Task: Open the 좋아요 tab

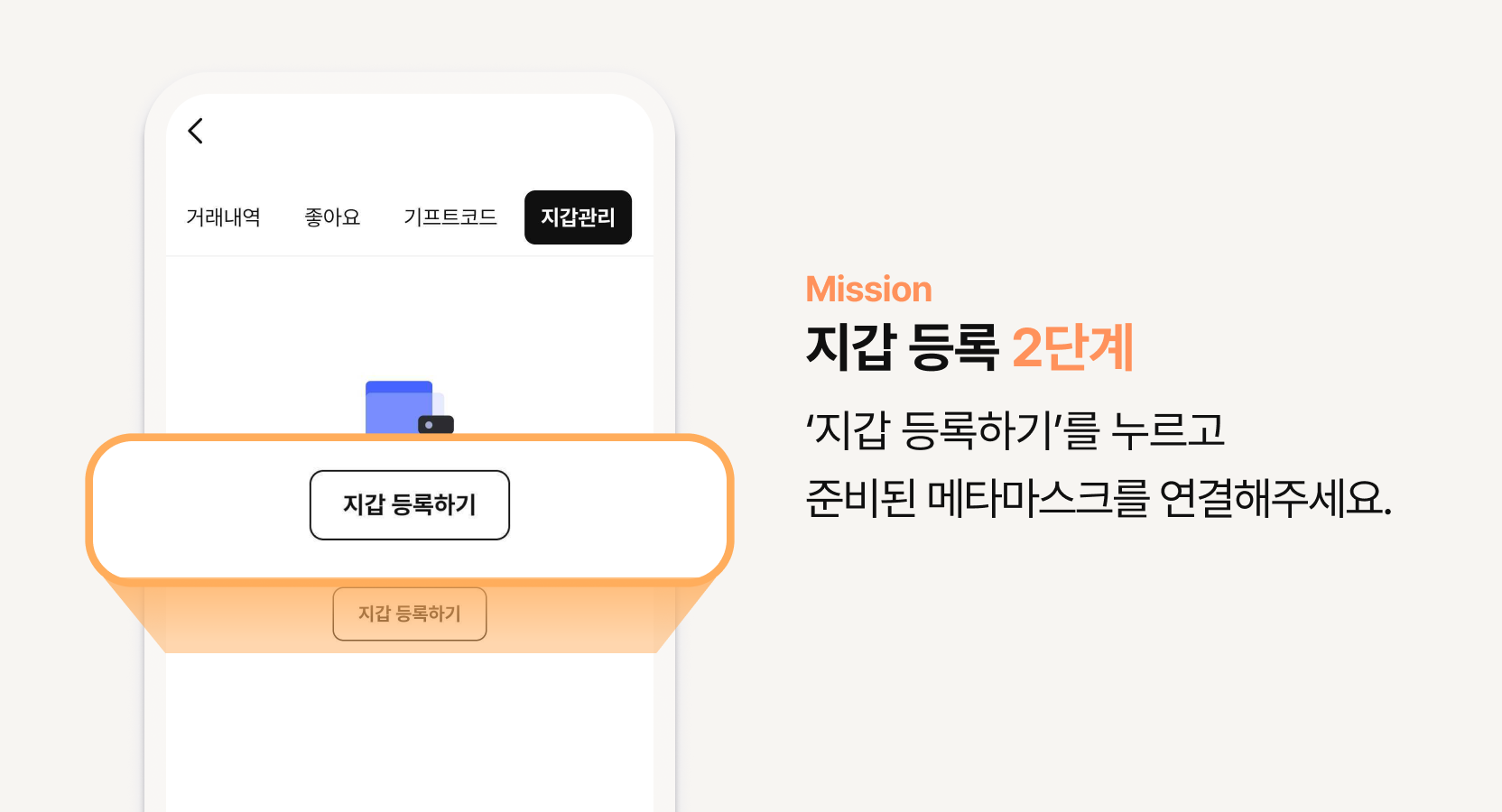Action: click(x=332, y=217)
